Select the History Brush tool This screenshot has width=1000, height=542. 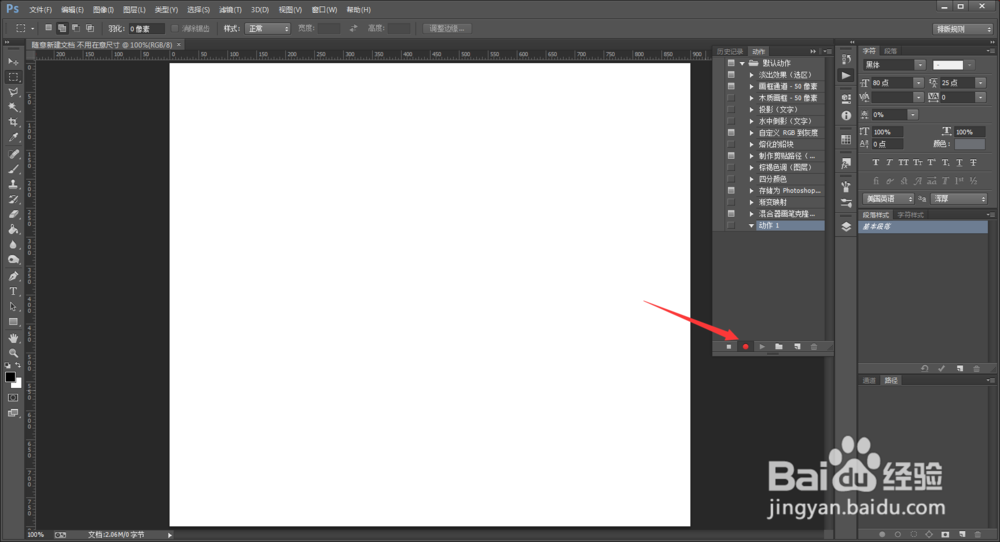pos(13,200)
